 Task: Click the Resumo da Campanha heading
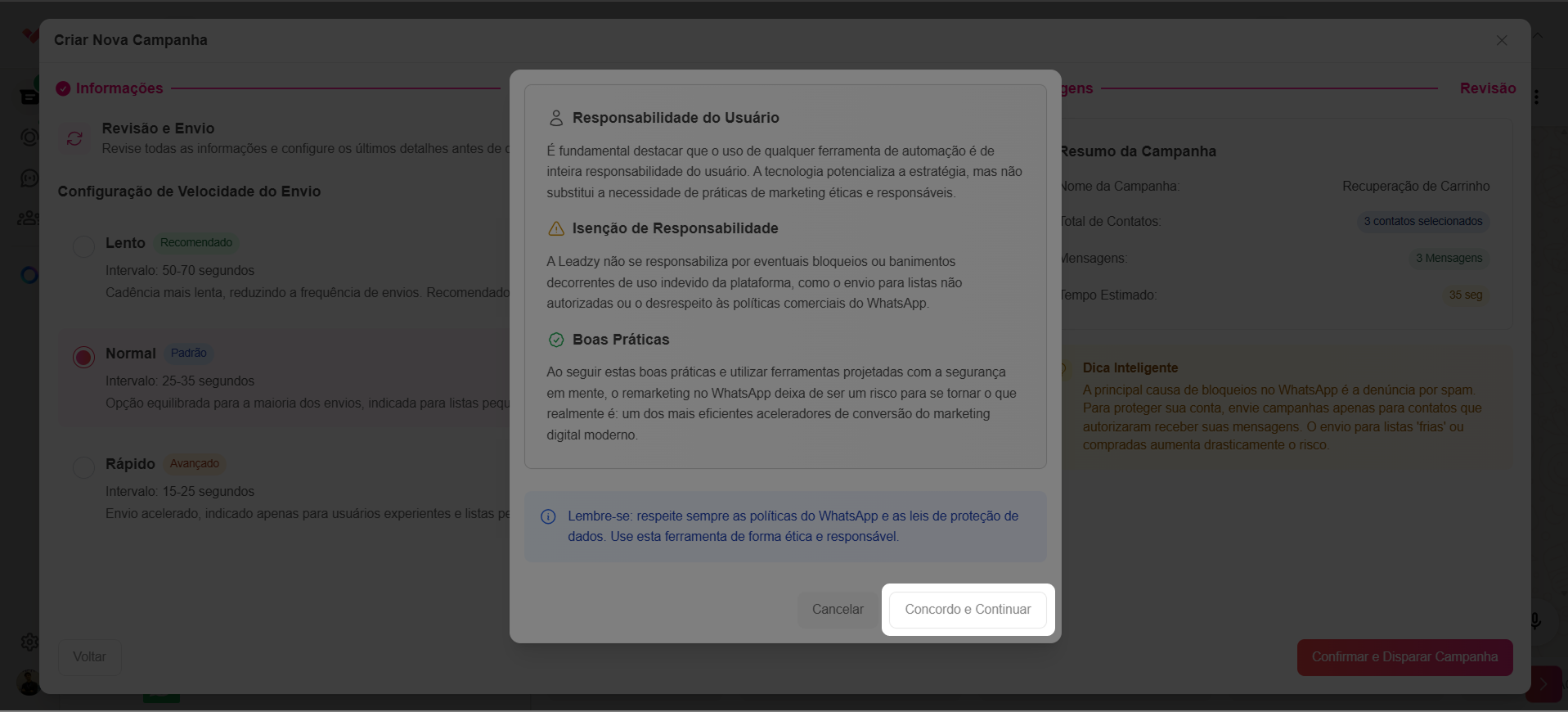point(1138,151)
